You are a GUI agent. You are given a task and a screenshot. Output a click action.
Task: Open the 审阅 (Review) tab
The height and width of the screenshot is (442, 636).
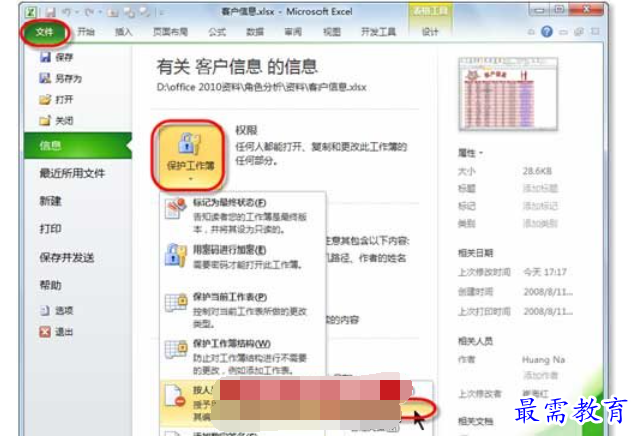293,32
